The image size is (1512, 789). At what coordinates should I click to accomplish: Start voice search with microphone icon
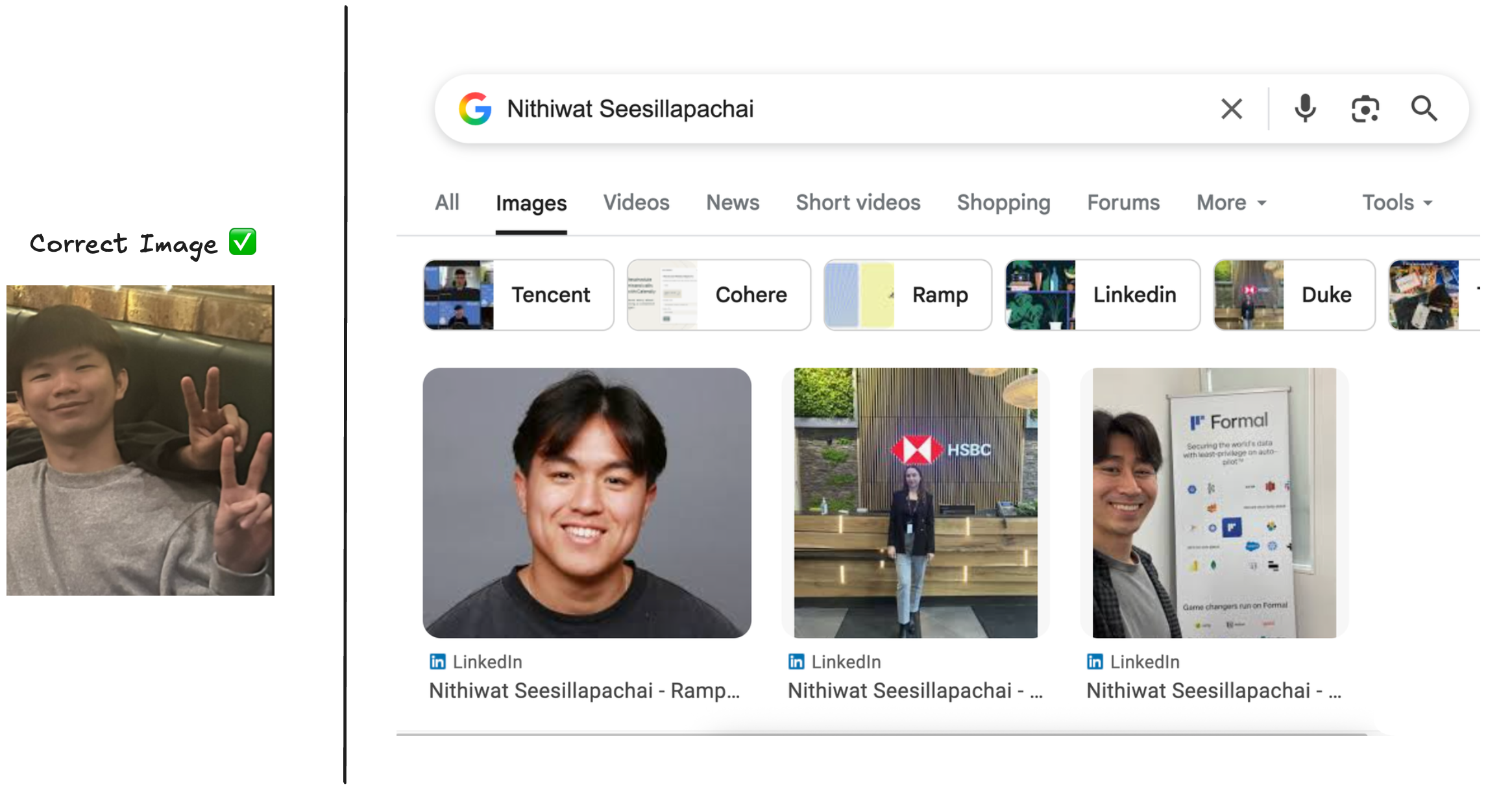tap(1305, 108)
